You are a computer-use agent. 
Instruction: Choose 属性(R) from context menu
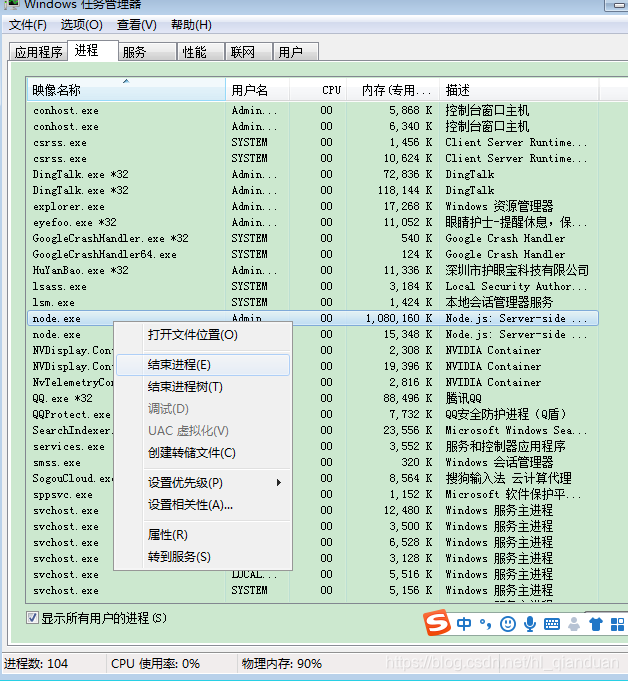coord(203,535)
